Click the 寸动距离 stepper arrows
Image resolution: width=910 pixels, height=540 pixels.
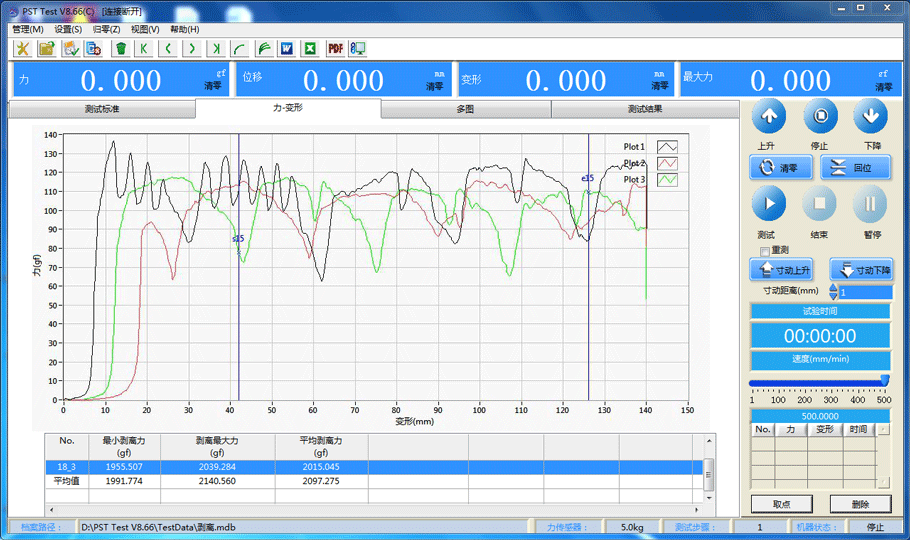pyautogui.click(x=833, y=292)
